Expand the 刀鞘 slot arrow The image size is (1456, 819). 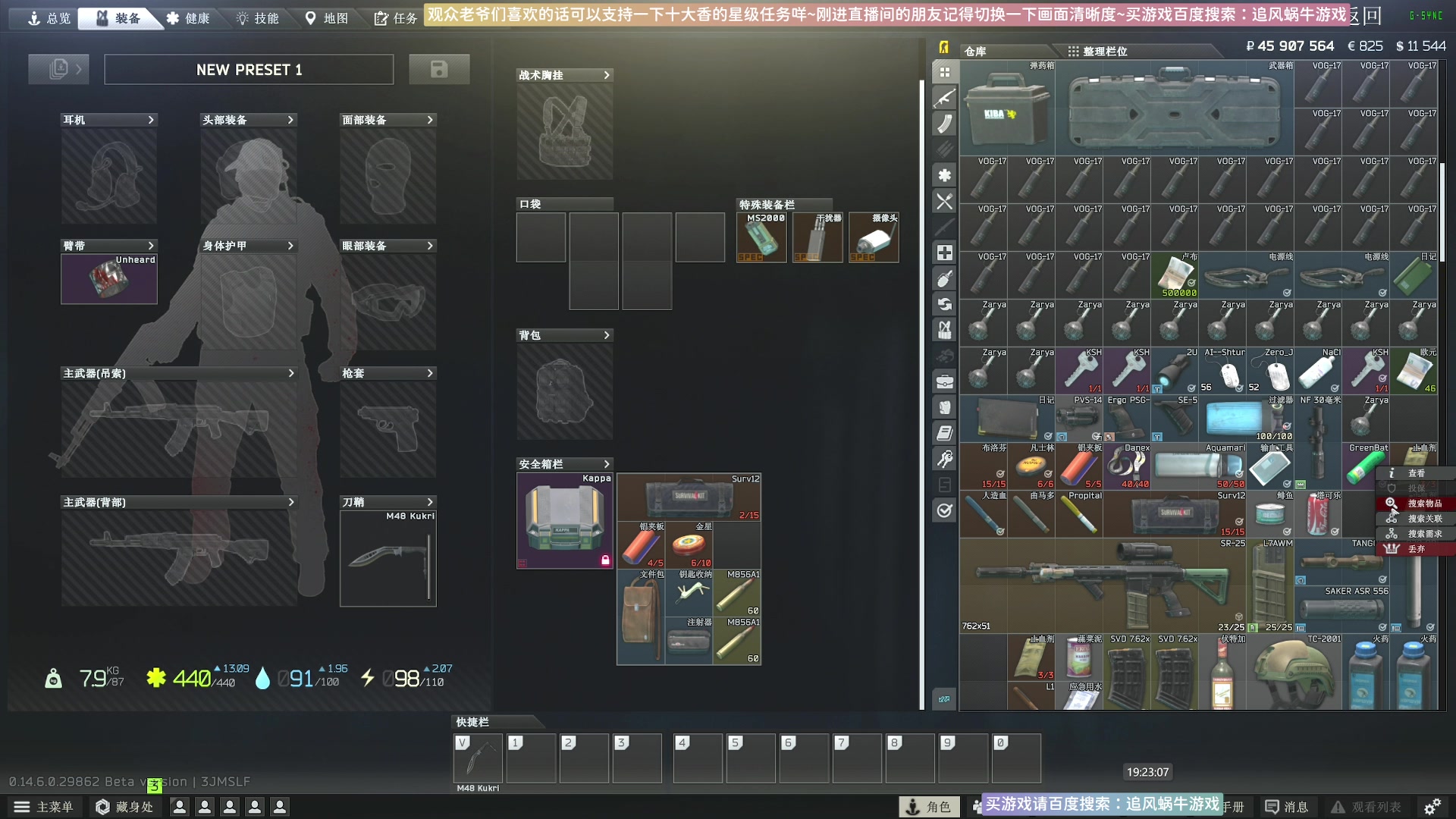coord(430,502)
